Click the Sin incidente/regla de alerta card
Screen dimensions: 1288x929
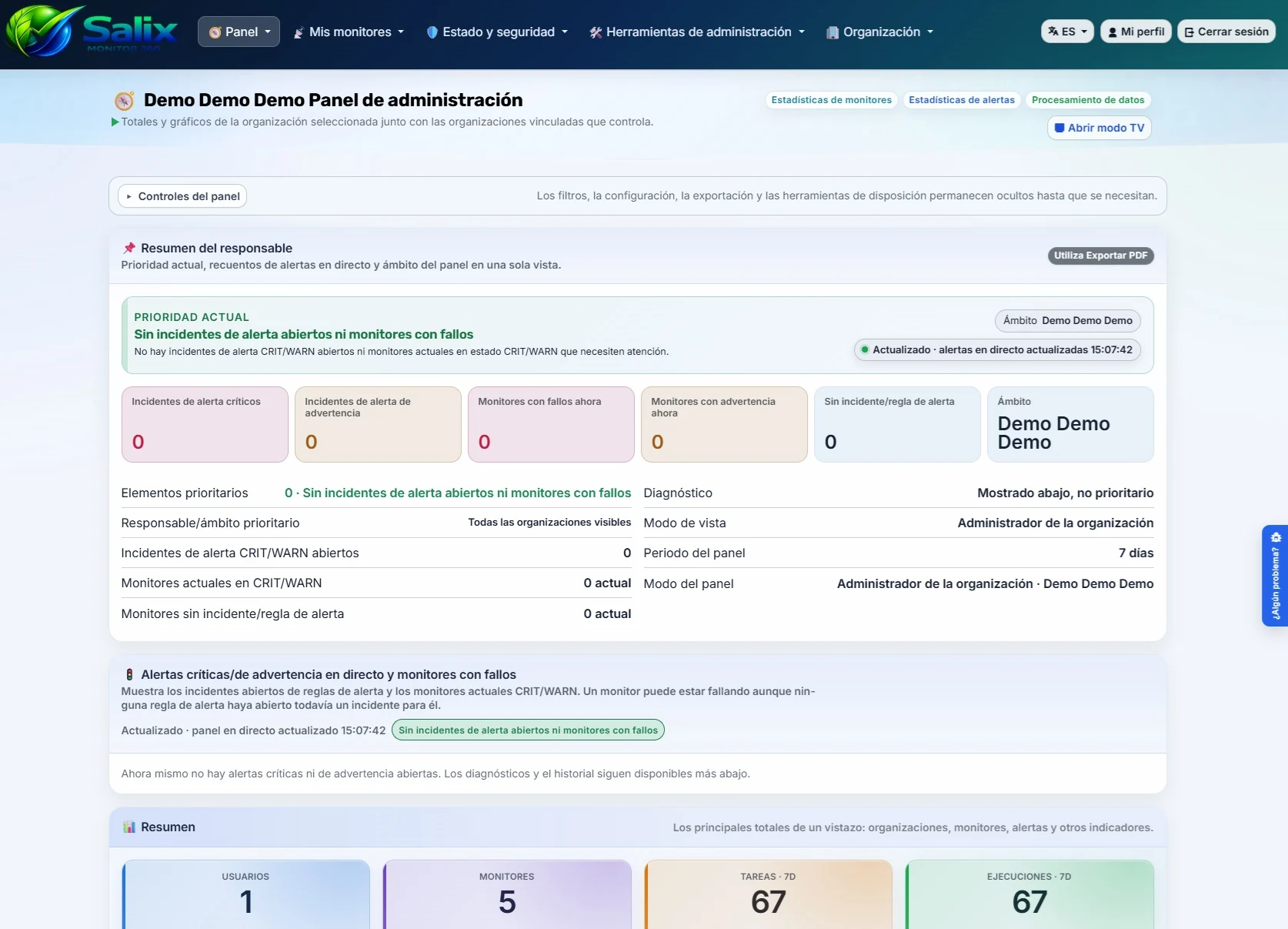click(x=897, y=424)
